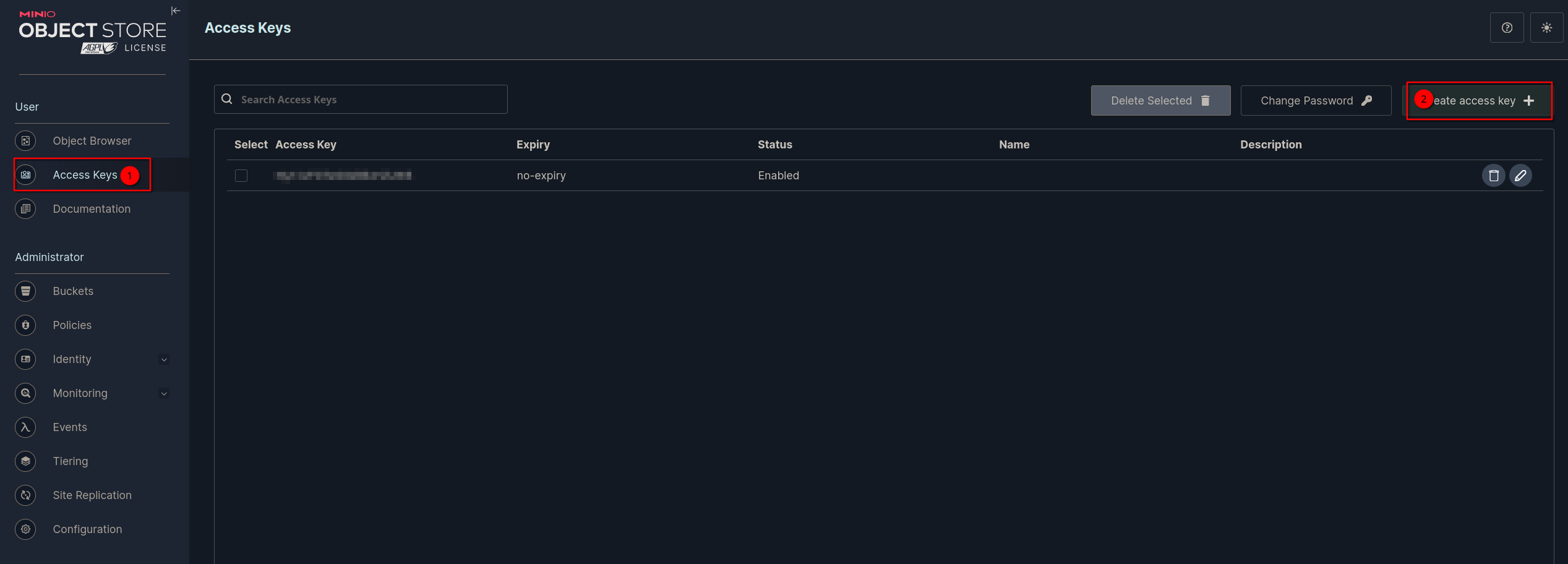
Task: Open the Documentation sidebar item
Action: [92, 209]
